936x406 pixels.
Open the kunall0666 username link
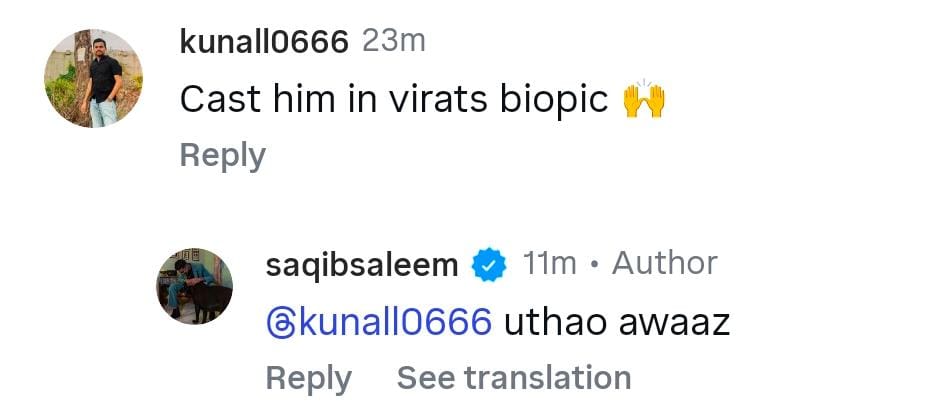pos(264,42)
